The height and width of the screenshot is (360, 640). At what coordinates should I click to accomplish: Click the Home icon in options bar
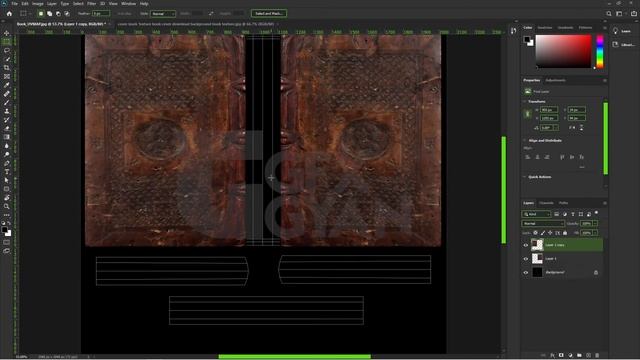point(9,13)
